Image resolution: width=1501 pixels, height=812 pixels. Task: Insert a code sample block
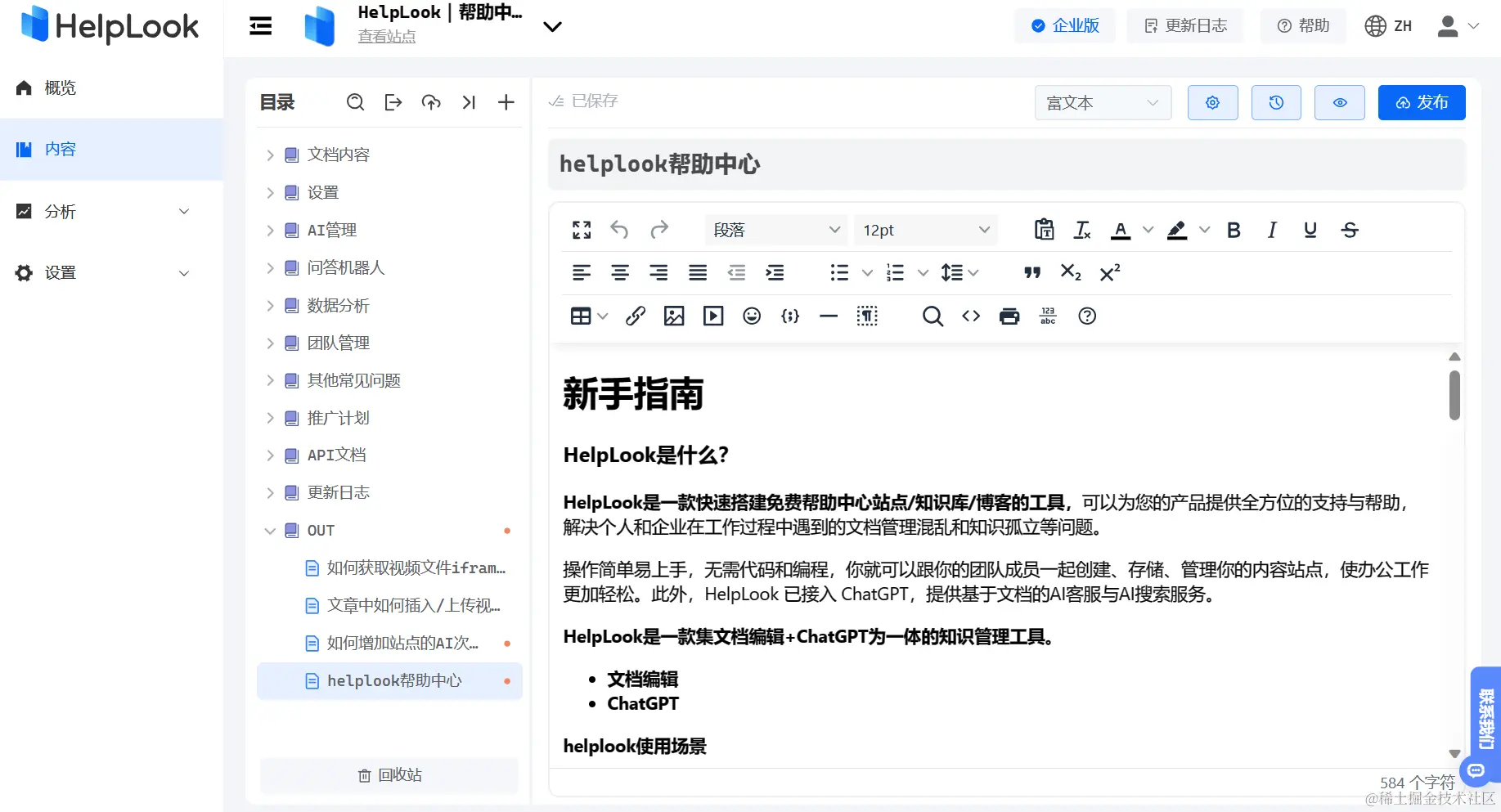[790, 316]
